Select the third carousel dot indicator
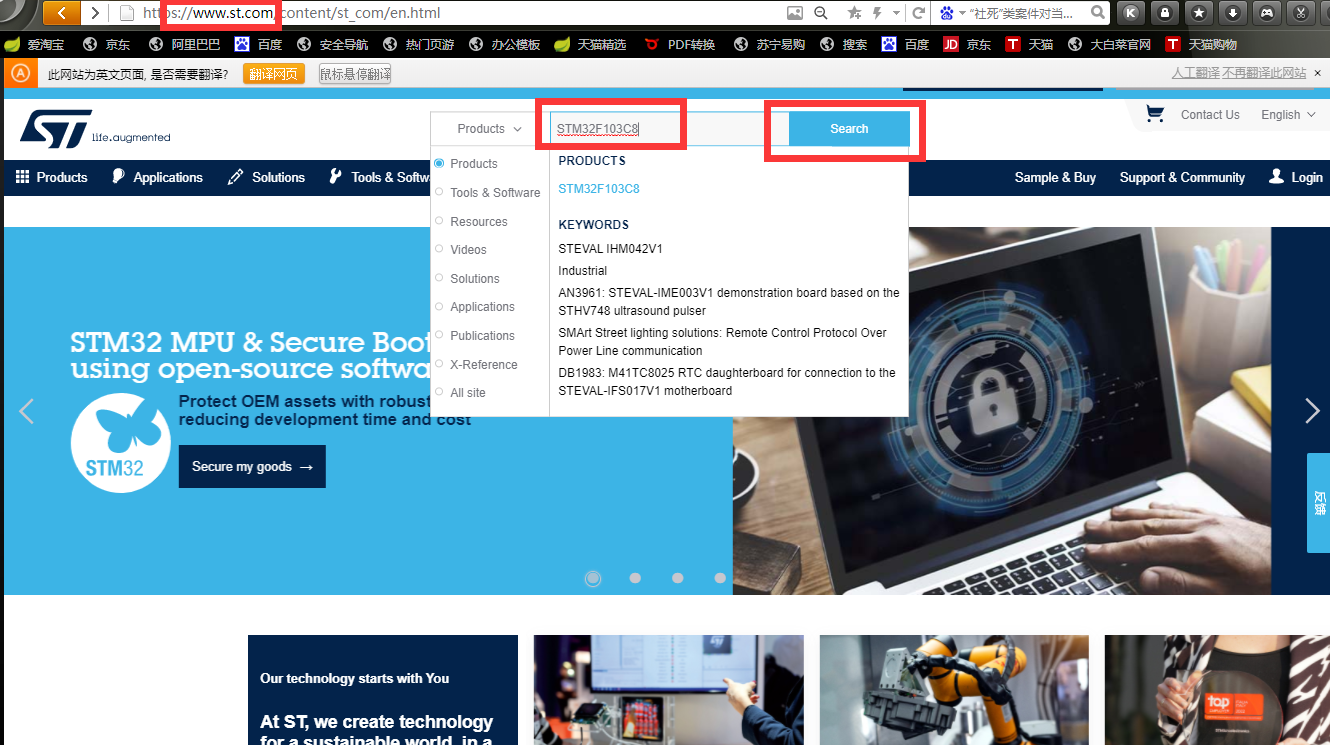The image size is (1330, 745). (678, 578)
